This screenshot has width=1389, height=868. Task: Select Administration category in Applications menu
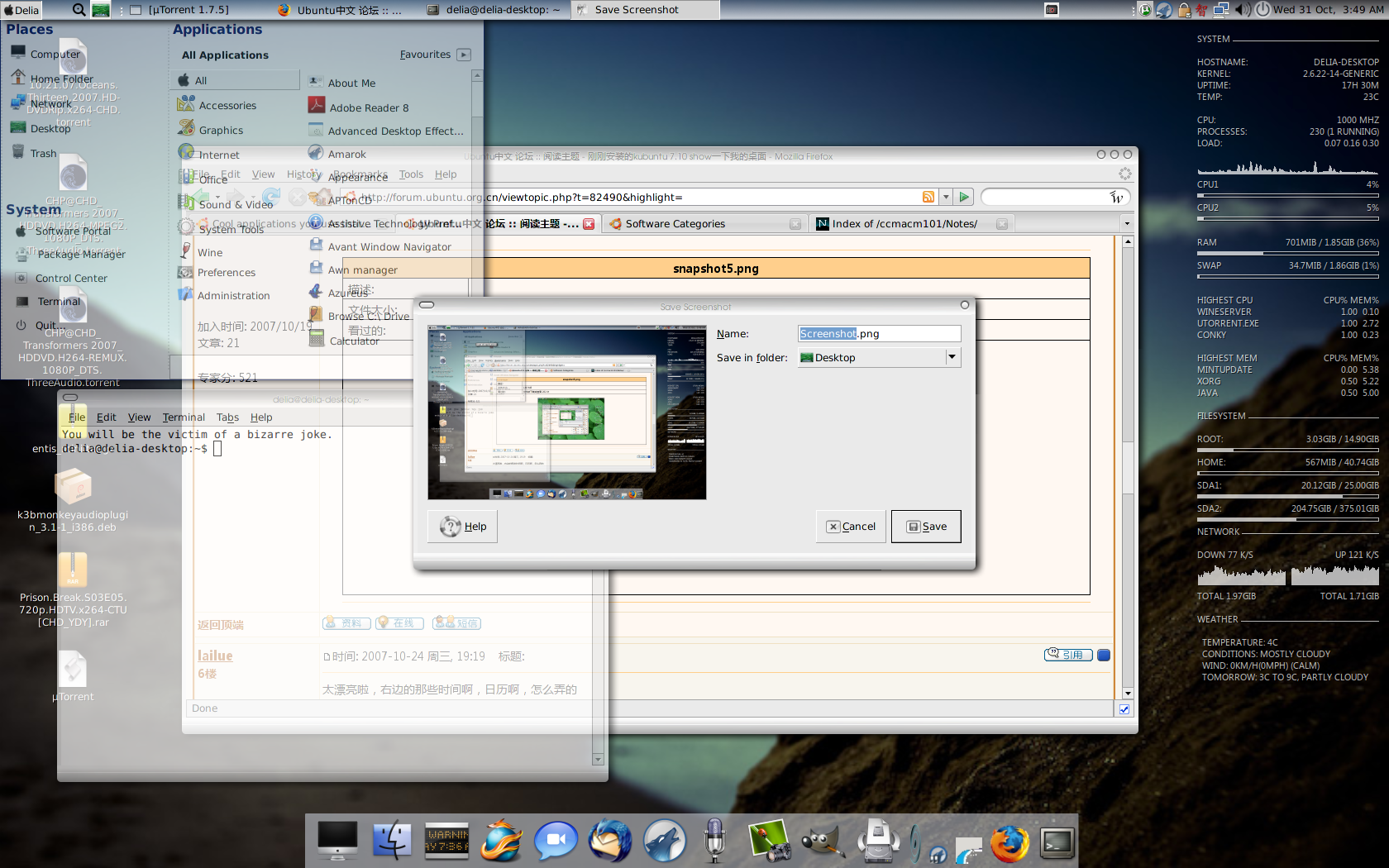(224, 295)
